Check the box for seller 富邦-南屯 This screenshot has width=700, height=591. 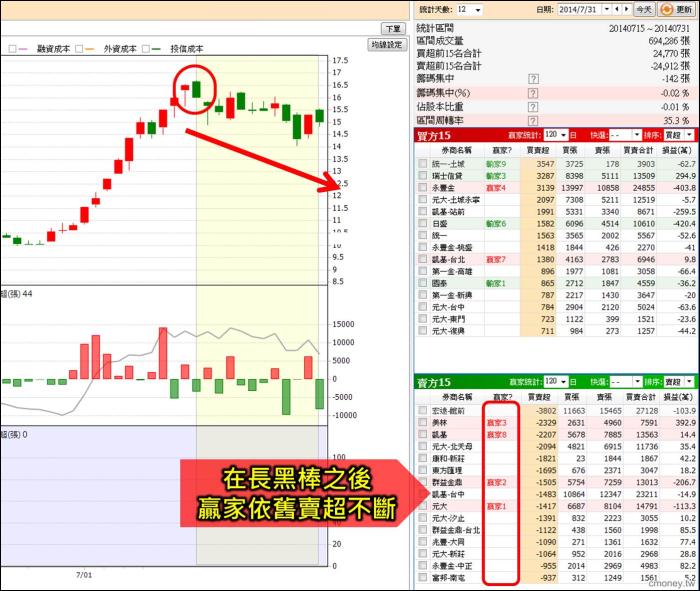(x=422, y=577)
